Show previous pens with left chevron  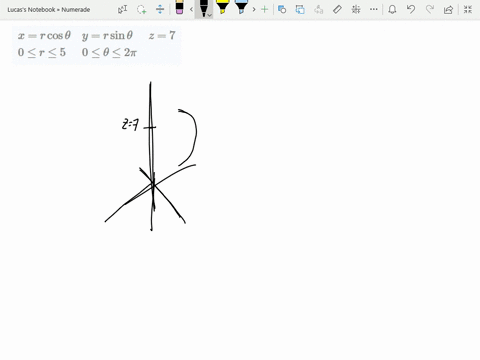tap(191, 9)
